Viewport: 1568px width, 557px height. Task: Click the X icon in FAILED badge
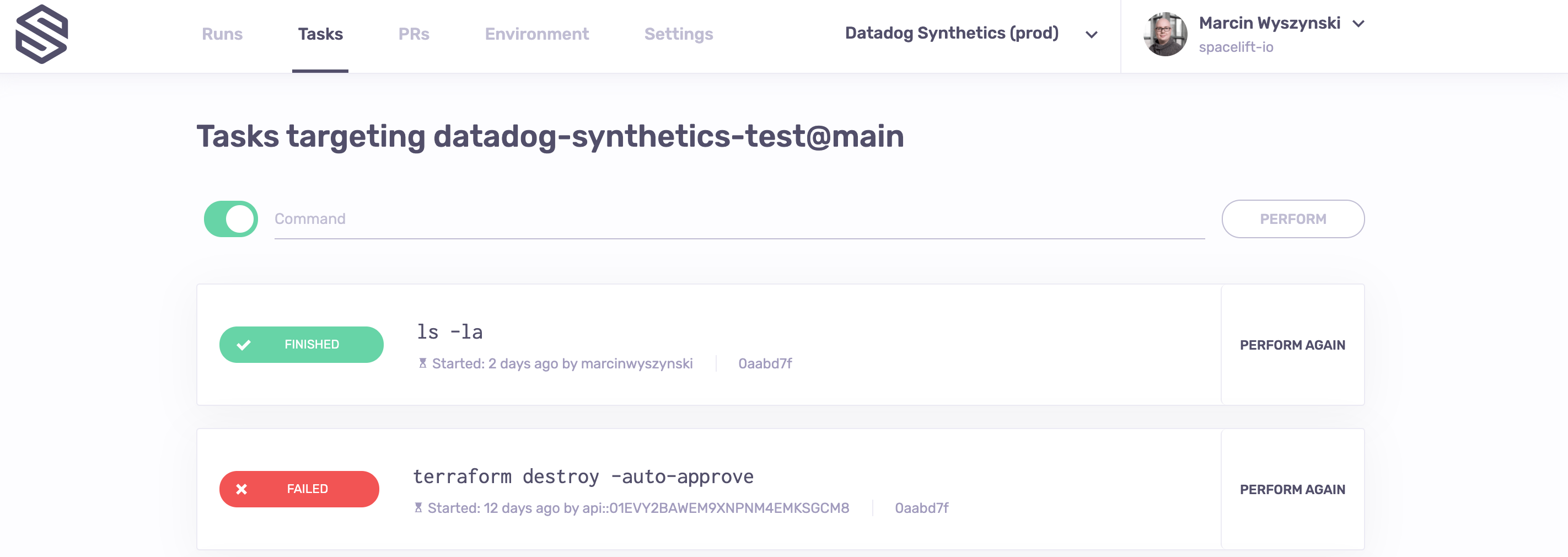241,489
